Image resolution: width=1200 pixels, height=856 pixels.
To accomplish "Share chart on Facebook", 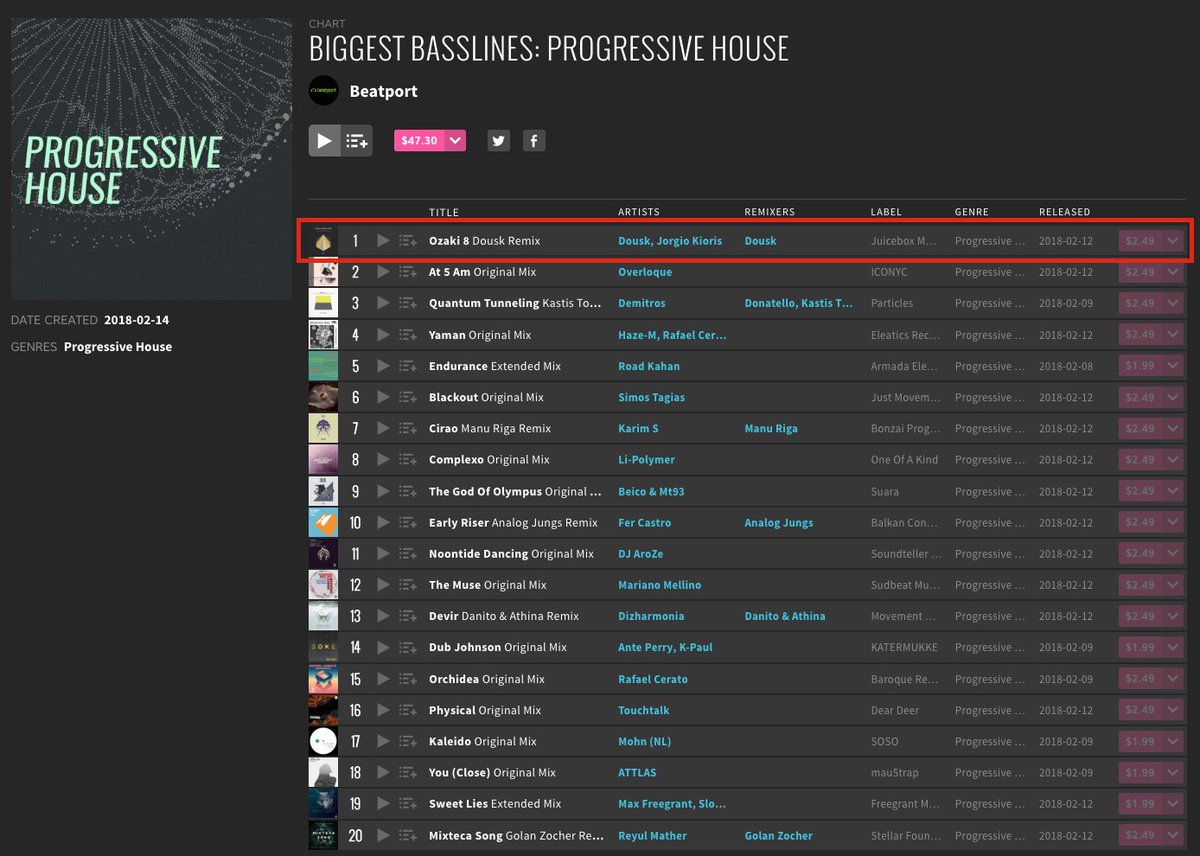I will click(534, 141).
